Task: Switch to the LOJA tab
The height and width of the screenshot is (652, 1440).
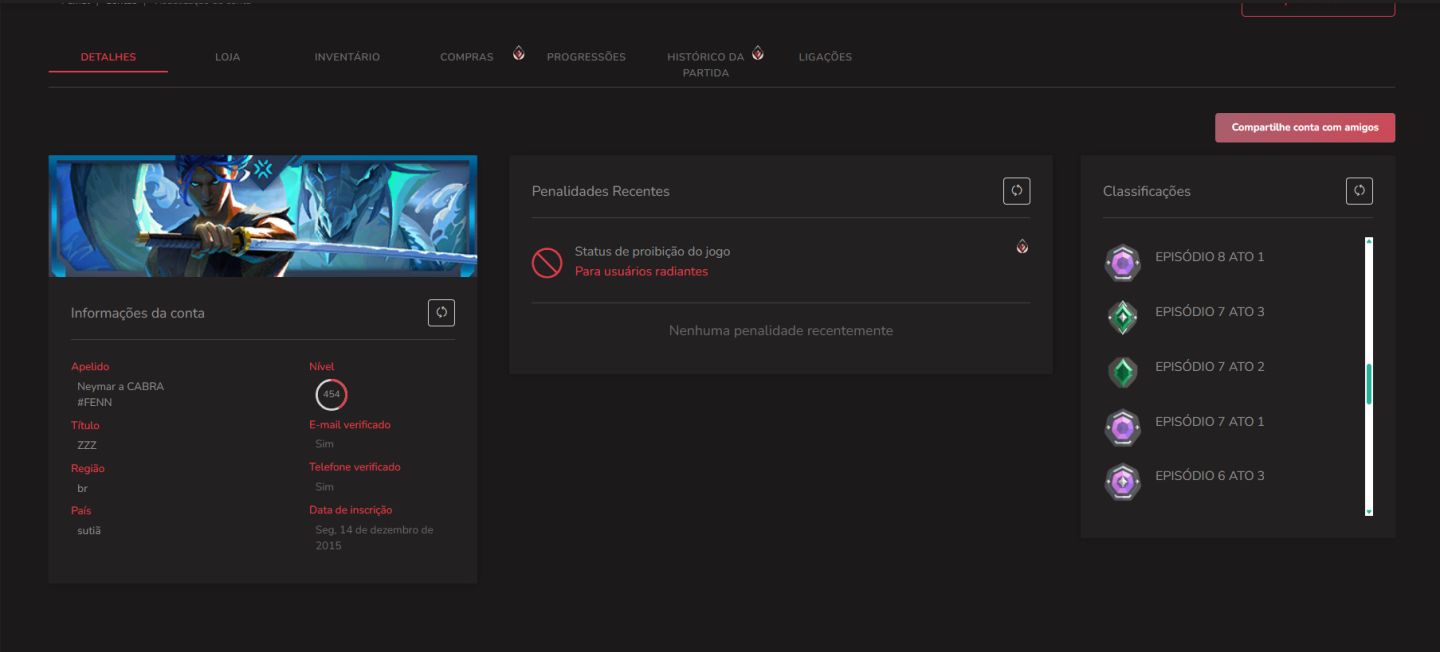Action: [227, 57]
